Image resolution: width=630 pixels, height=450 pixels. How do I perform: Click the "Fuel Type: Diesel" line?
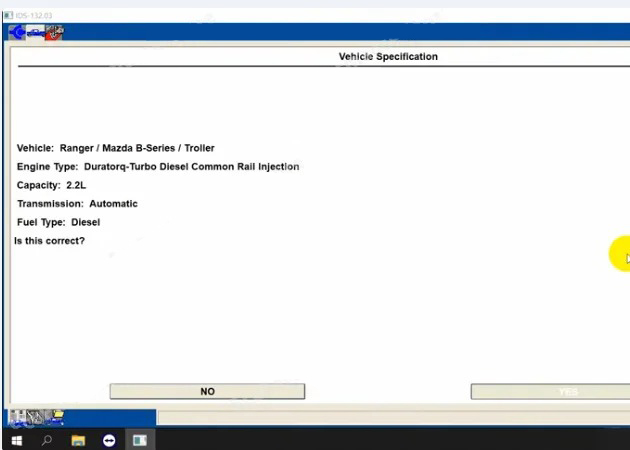[x=58, y=222]
